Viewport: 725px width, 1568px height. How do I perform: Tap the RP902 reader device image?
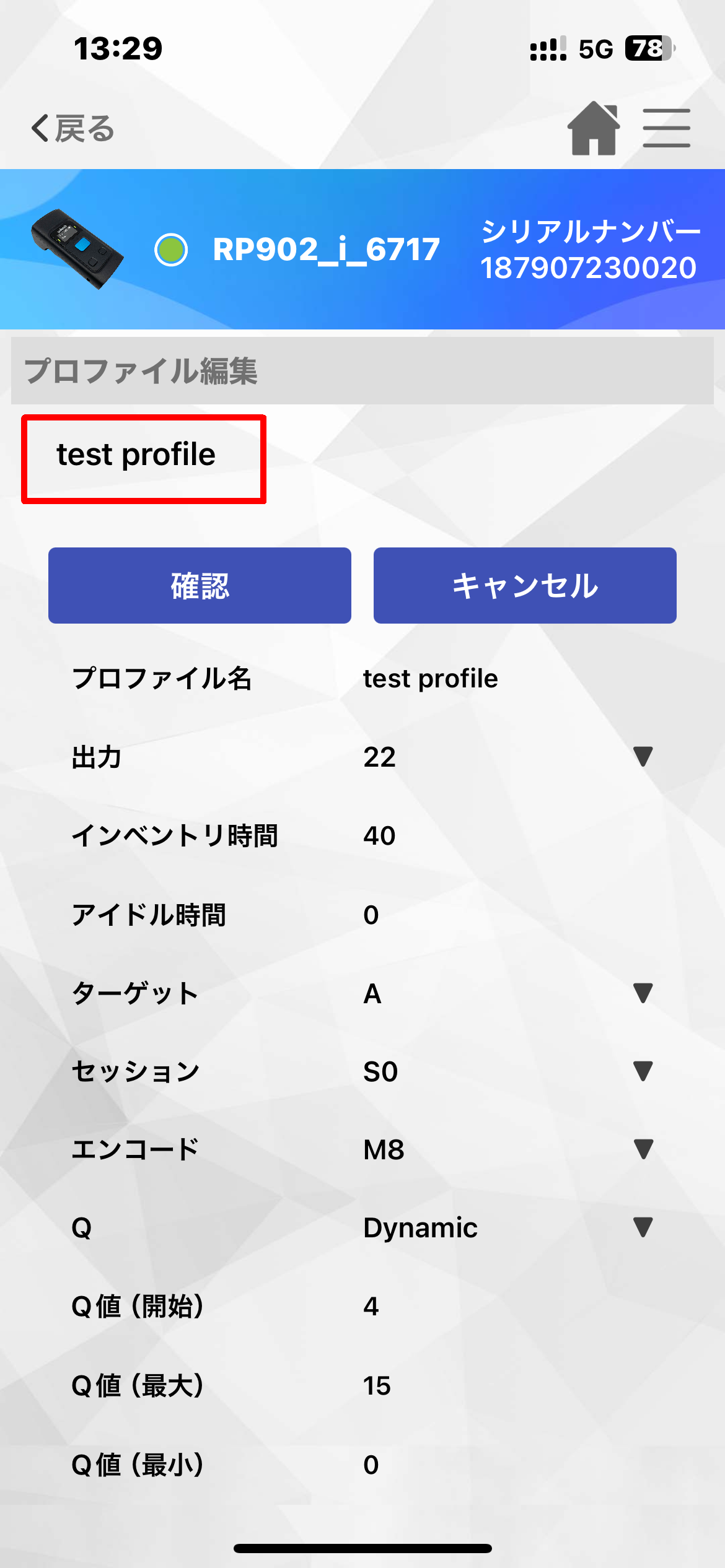pos(77,249)
